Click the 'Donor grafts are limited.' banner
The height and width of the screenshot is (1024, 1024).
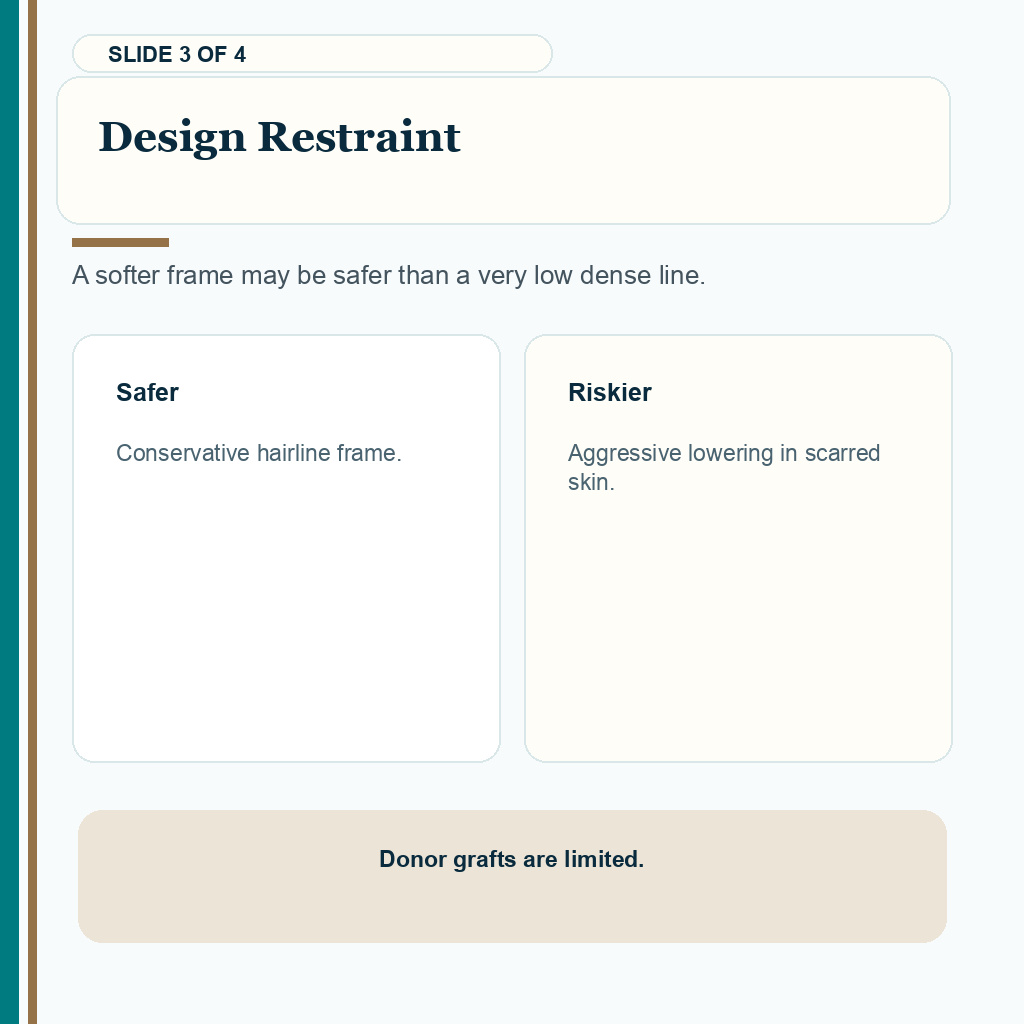coord(512,876)
